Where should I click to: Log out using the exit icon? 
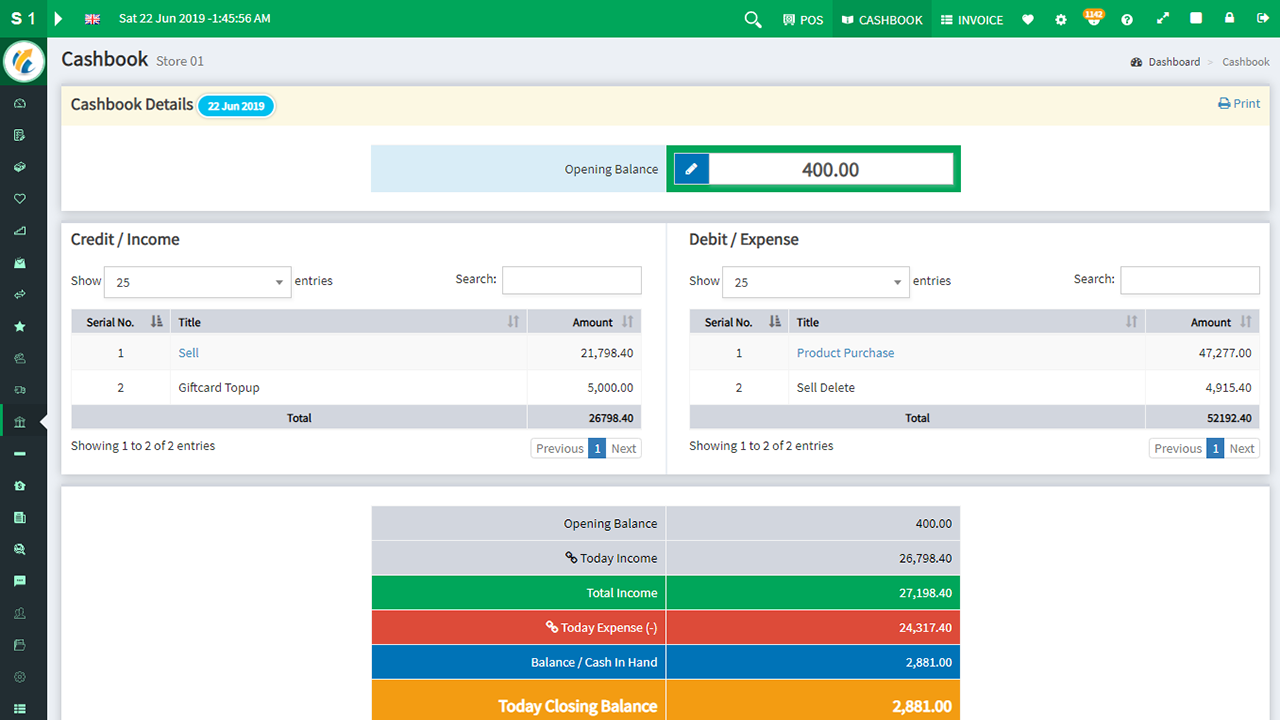(1262, 18)
